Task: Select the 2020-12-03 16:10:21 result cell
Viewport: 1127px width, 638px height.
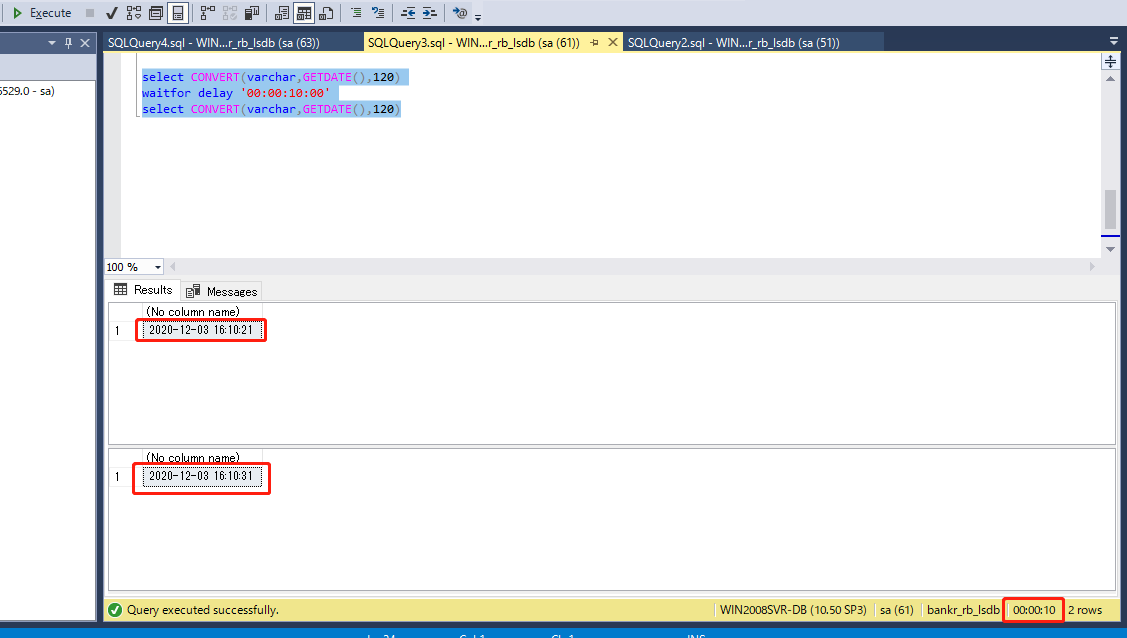Action: (x=200, y=330)
